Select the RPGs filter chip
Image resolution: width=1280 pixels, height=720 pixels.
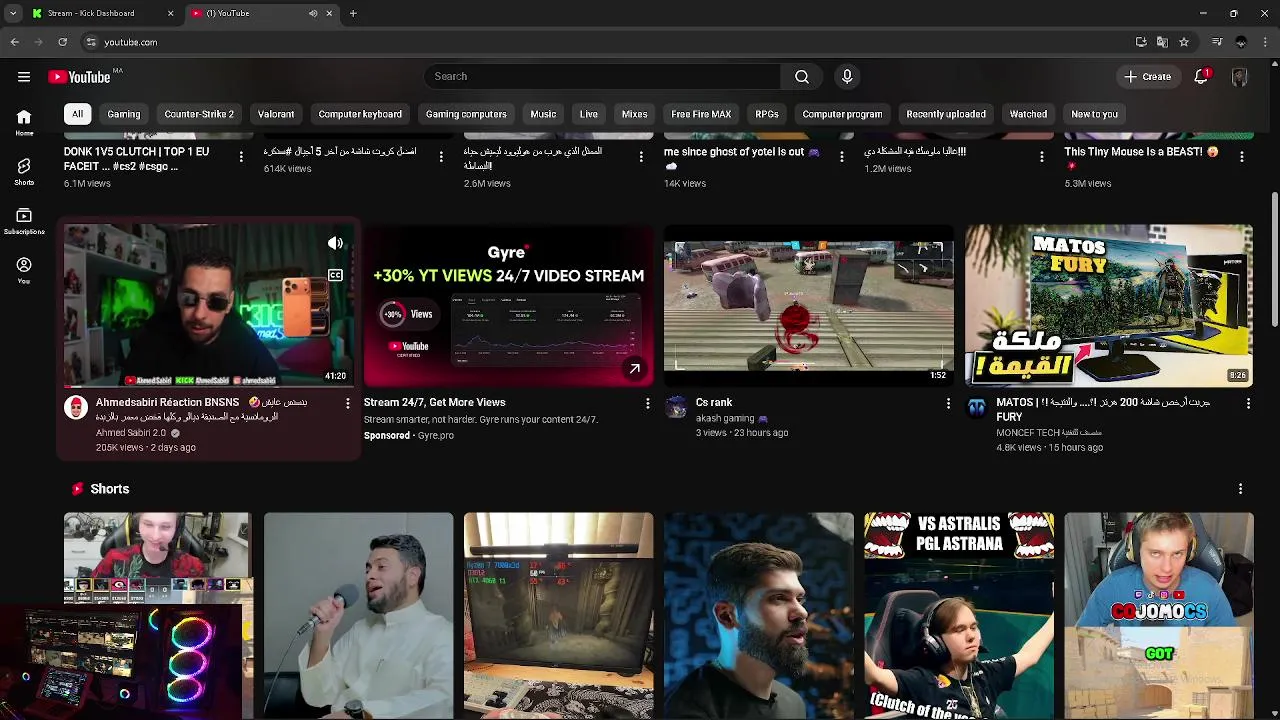[x=767, y=114]
